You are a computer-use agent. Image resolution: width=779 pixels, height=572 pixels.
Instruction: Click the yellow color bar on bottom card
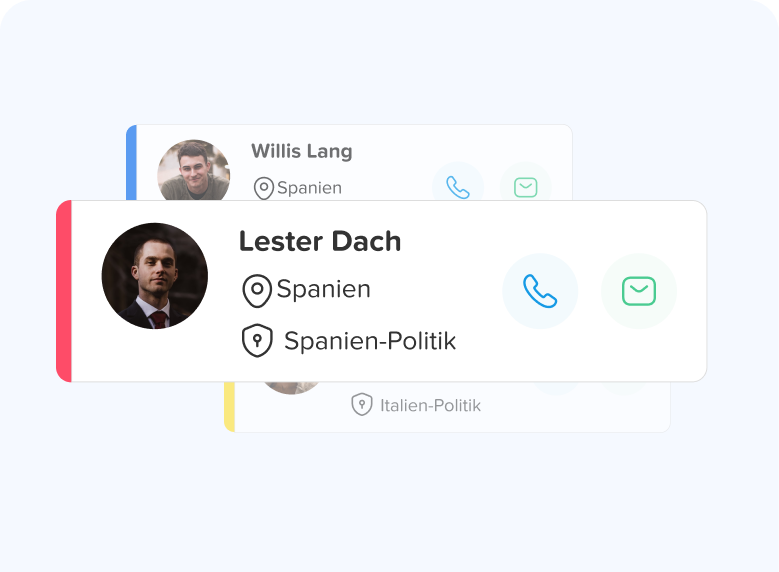[230, 407]
